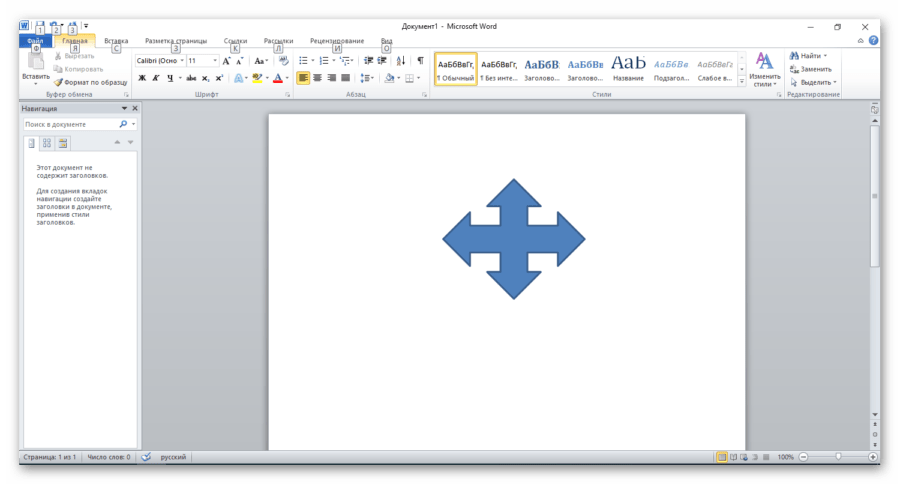Toggle bold (Ж) formatting

[142, 78]
